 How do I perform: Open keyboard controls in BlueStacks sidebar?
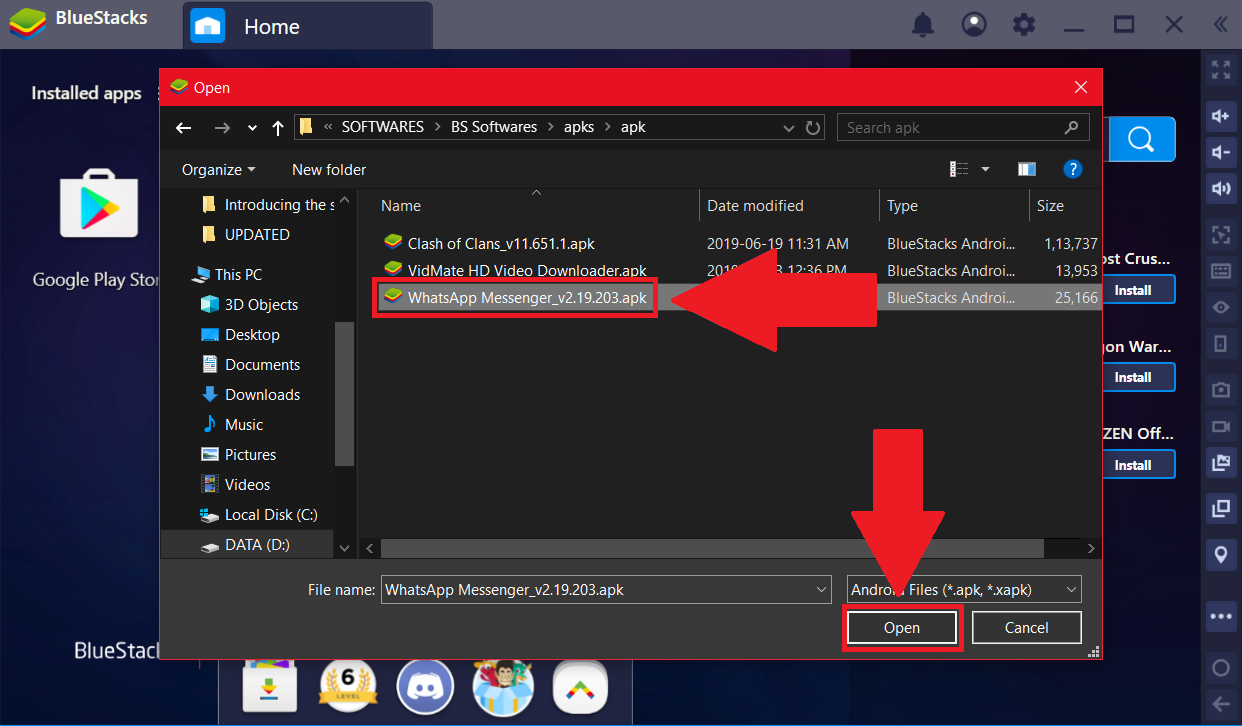[x=1220, y=270]
